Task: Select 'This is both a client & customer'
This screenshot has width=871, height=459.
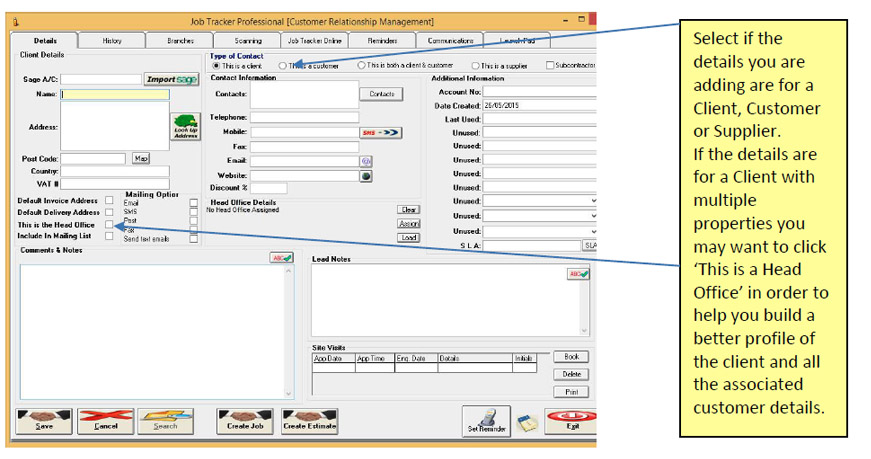Action: (362, 65)
